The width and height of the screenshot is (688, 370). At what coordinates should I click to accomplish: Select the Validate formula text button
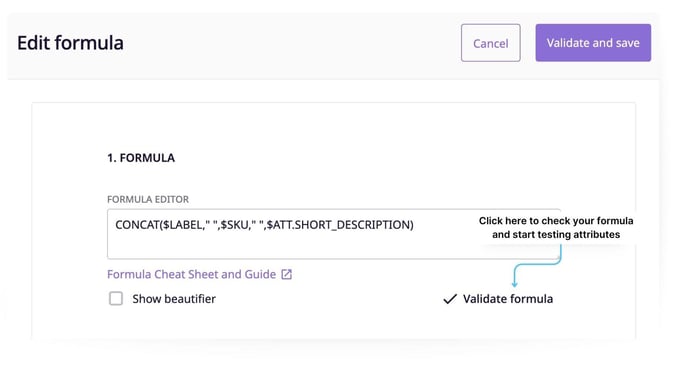click(x=508, y=299)
